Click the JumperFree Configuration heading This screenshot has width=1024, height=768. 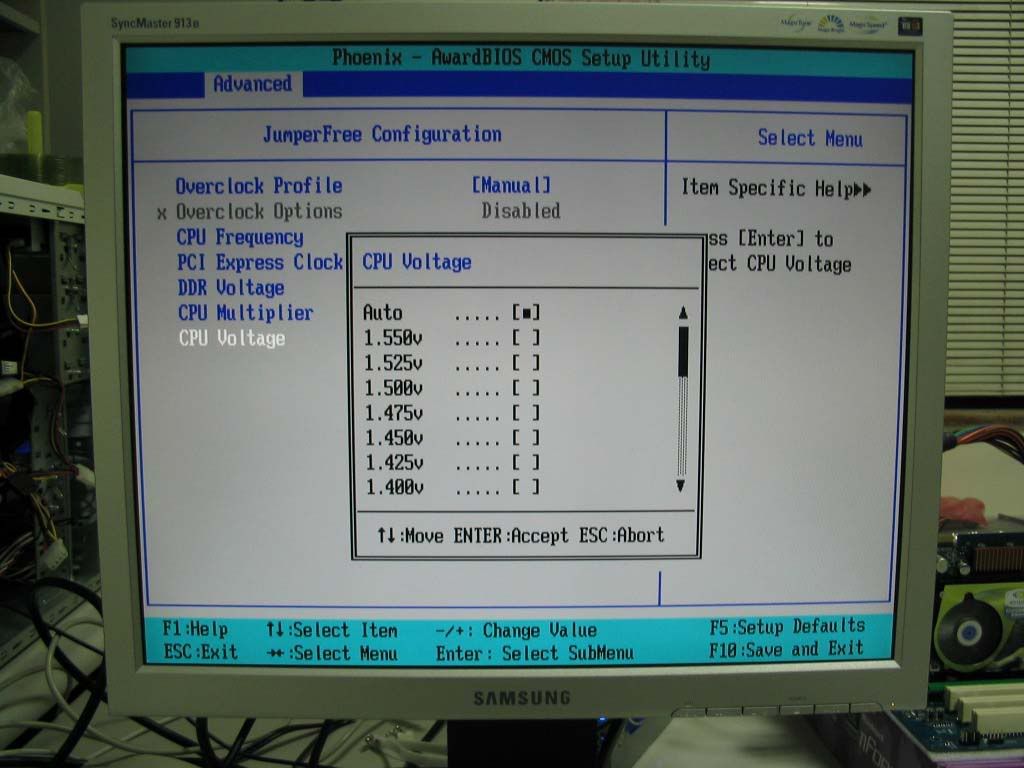coord(382,135)
